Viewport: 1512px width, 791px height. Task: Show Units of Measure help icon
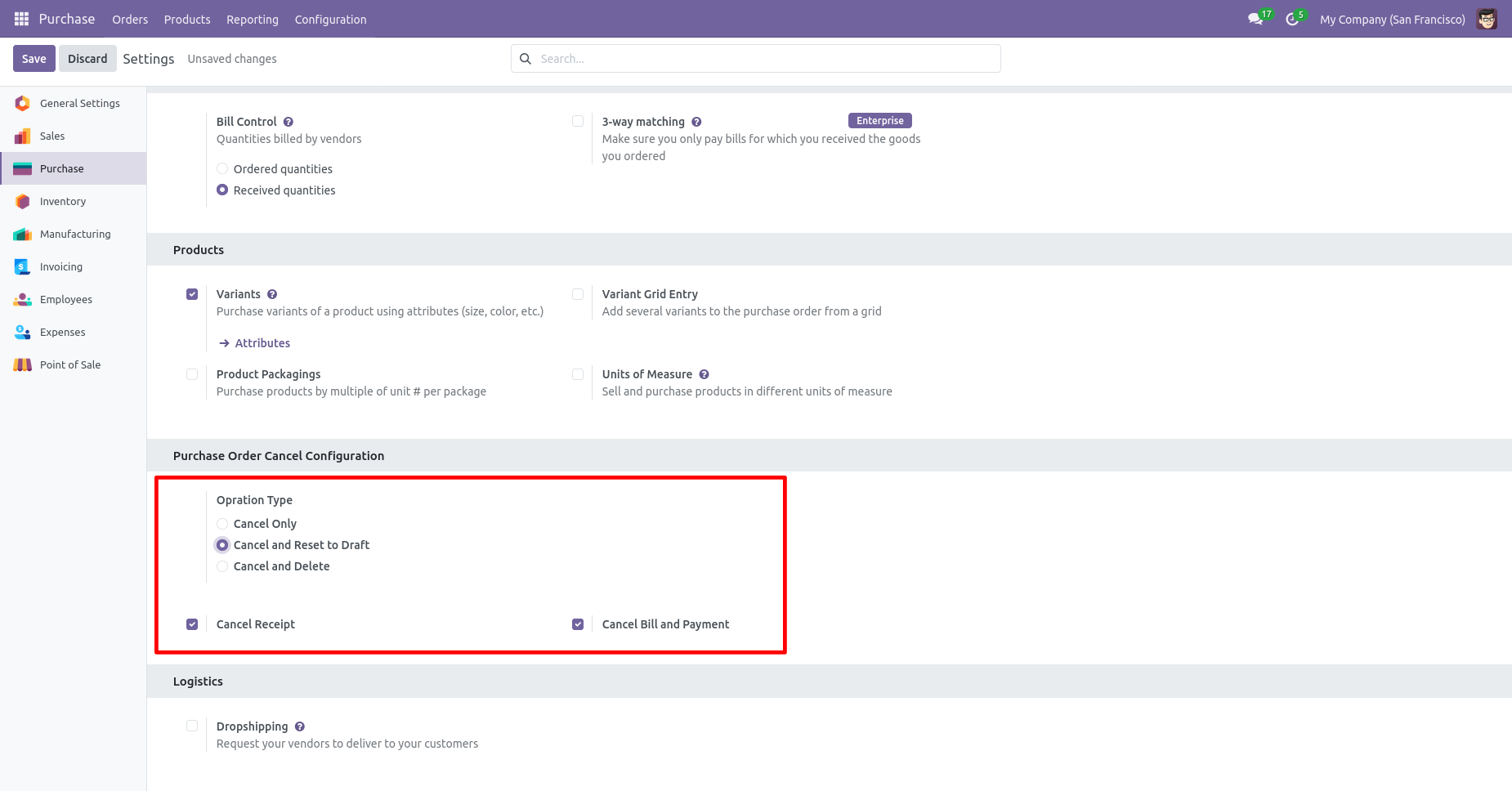click(704, 374)
